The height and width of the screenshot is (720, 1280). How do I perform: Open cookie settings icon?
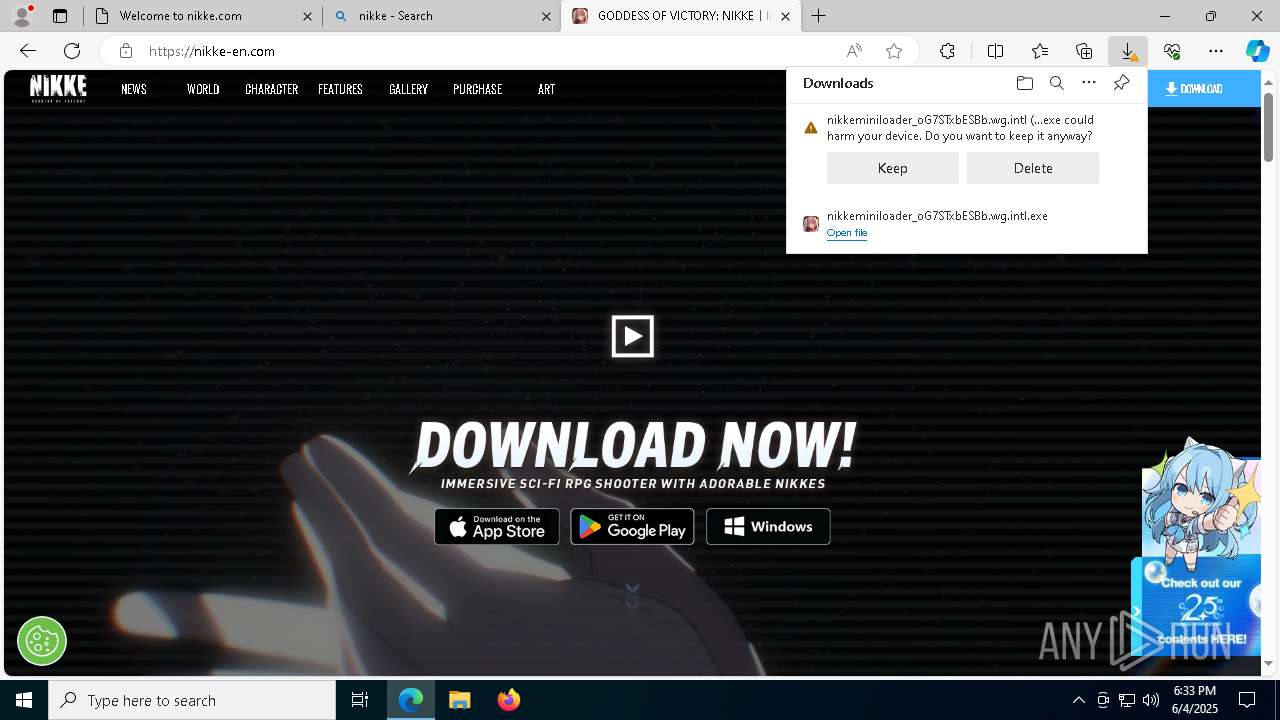tap(42, 640)
